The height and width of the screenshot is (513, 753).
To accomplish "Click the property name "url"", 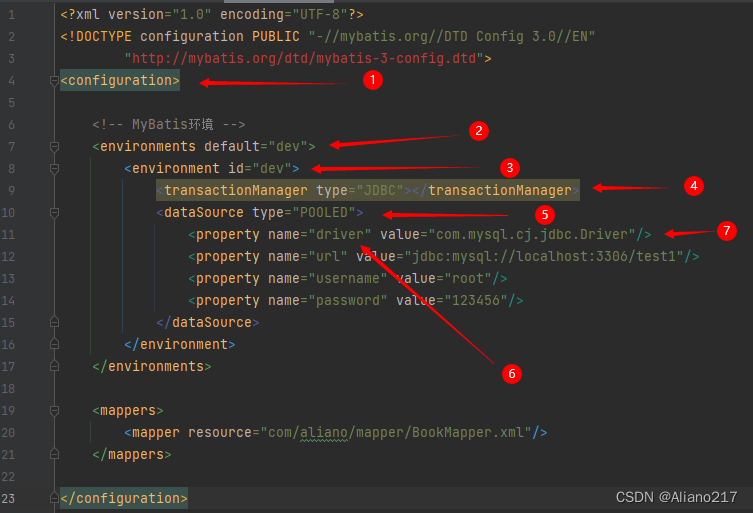I will click(x=328, y=256).
